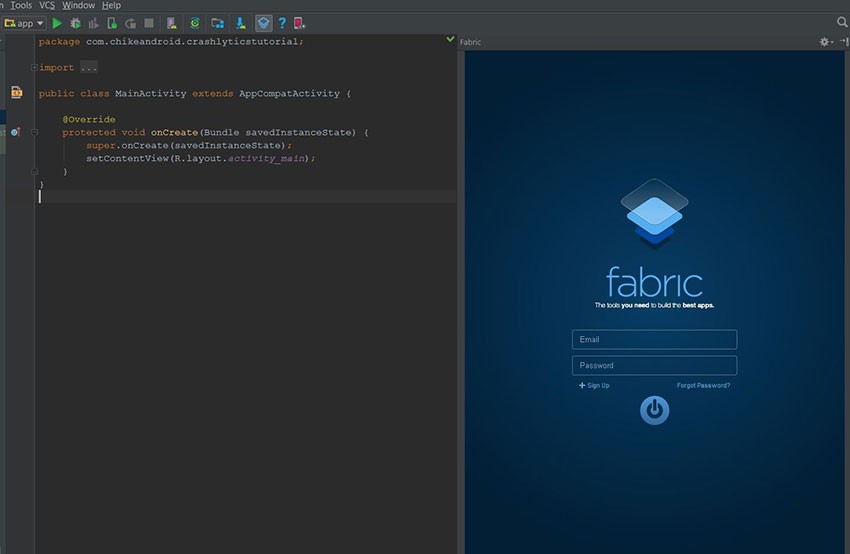Click the related XML file gutter icon
Screen dimensions: 850x554
click(x=17, y=93)
